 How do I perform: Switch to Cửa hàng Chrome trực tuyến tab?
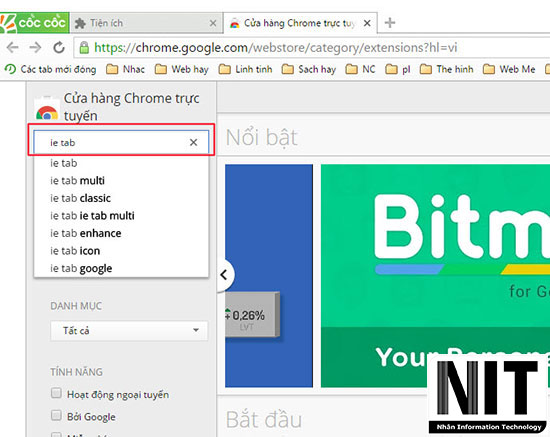(300, 23)
